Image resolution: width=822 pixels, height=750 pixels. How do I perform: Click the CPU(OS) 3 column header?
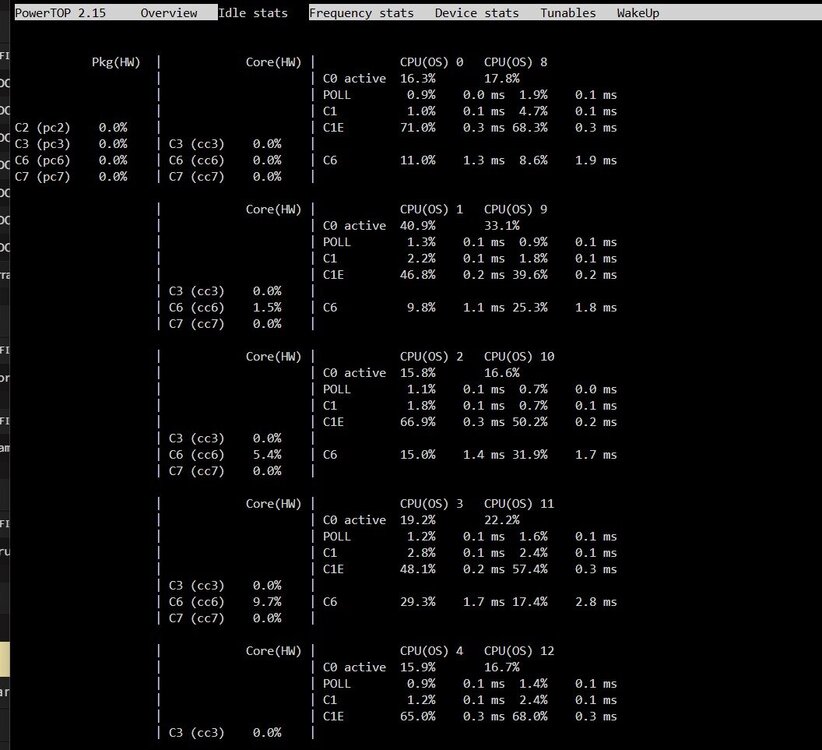(431, 504)
